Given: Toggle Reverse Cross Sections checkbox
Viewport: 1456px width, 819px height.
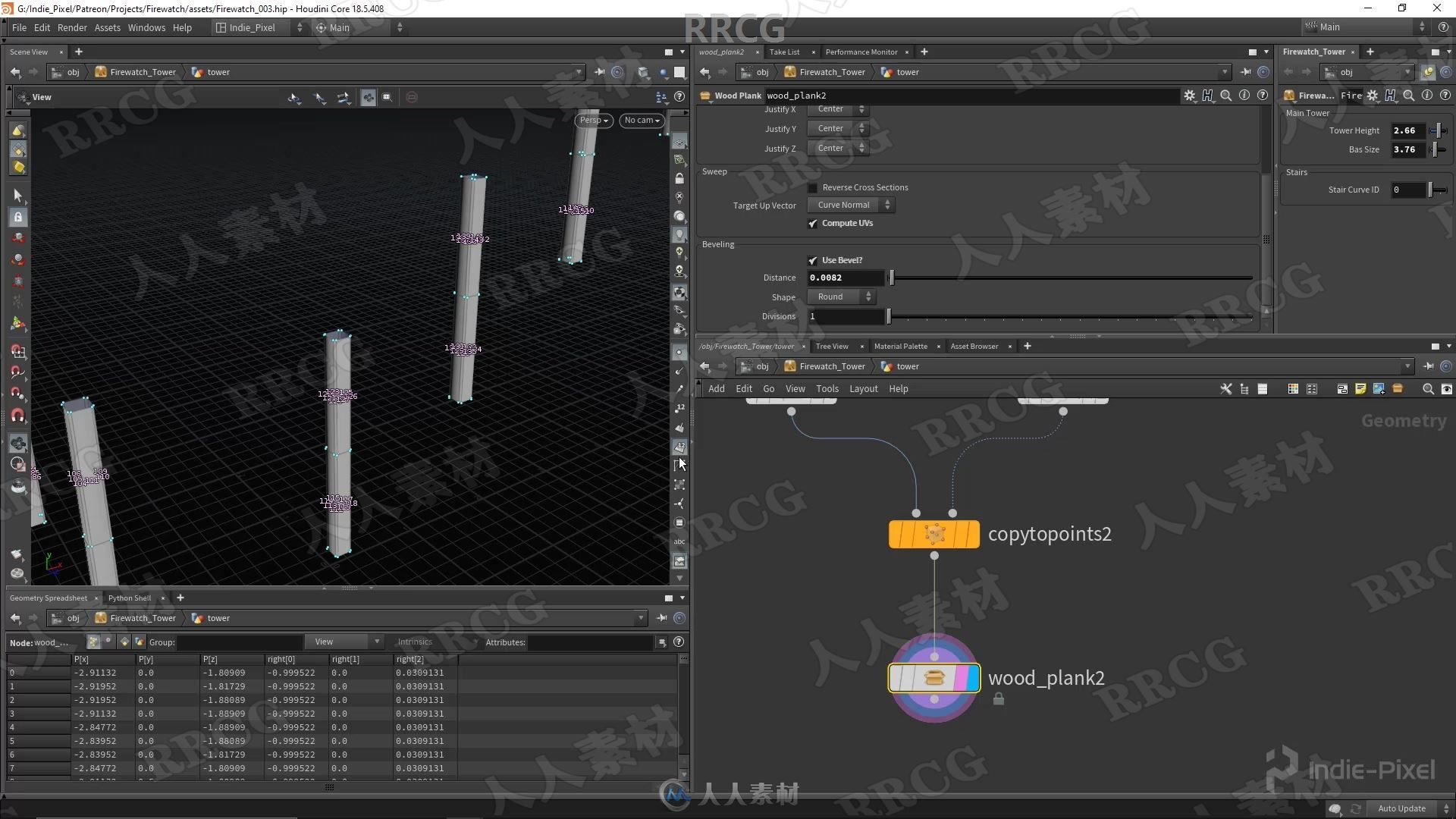Looking at the screenshot, I should [x=813, y=187].
